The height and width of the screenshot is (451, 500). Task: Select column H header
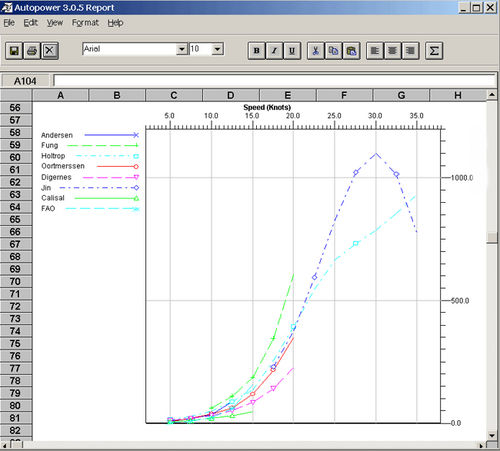tap(458, 95)
